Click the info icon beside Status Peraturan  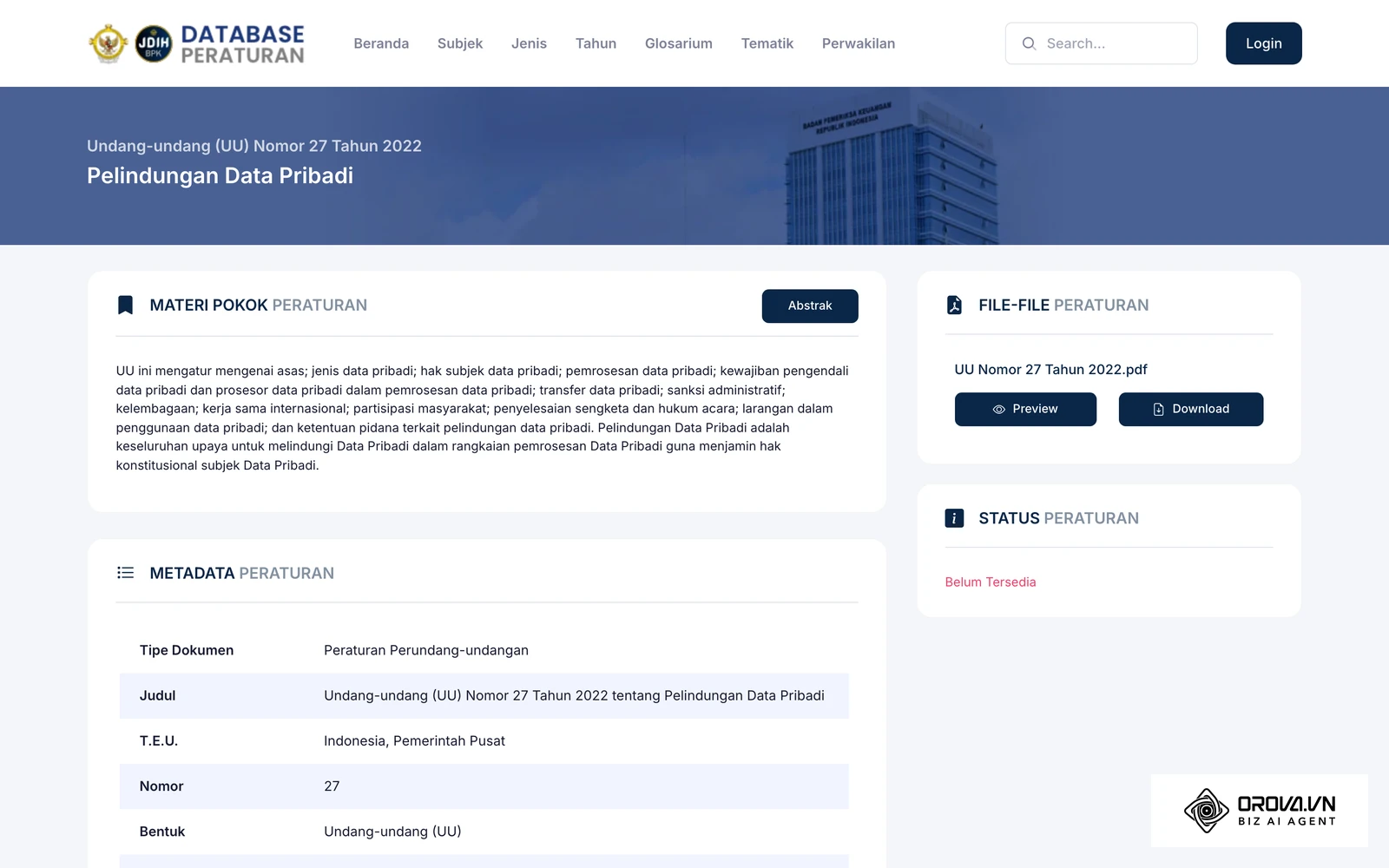[x=954, y=518]
